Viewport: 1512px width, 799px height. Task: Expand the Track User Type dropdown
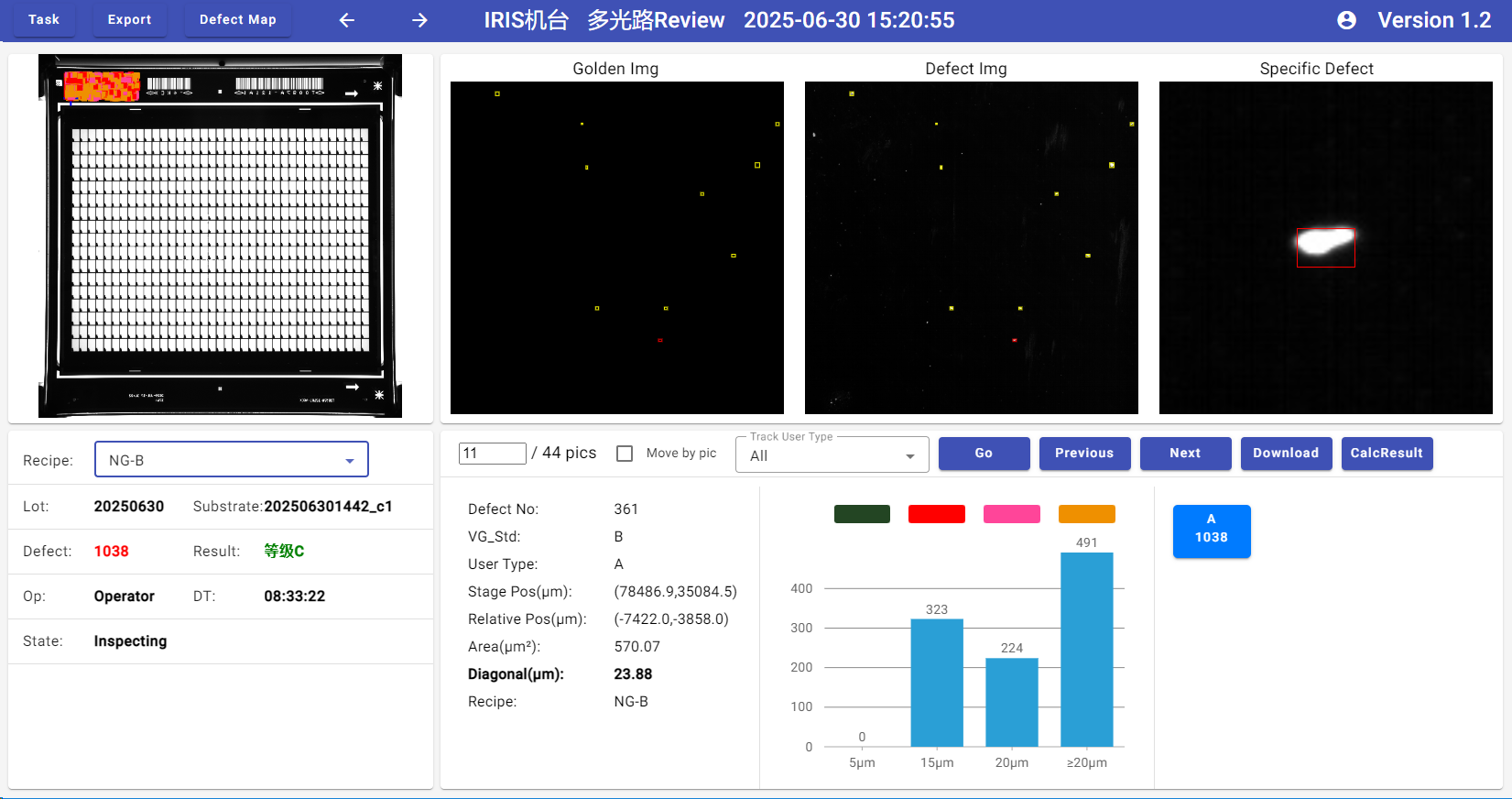click(832, 455)
